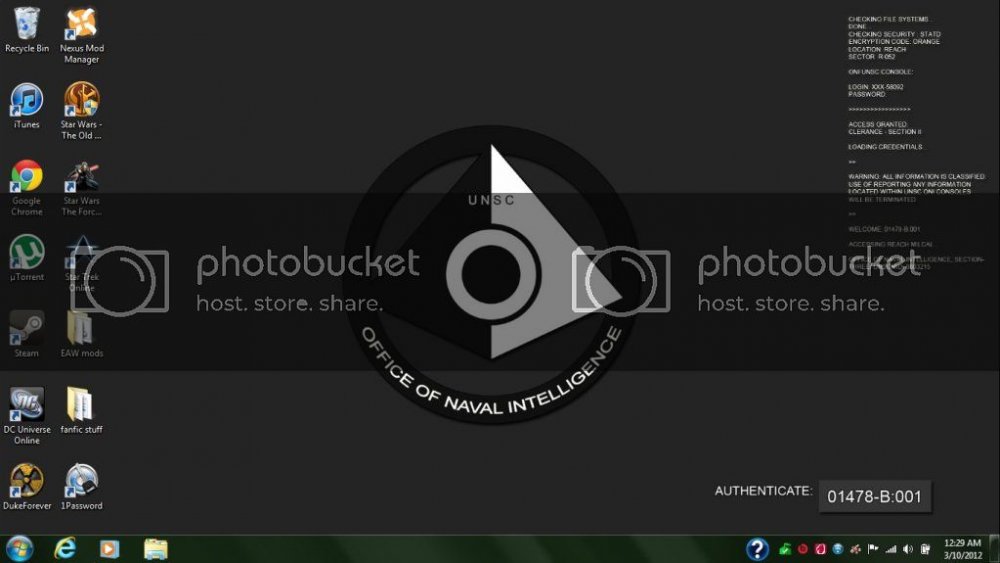Open the fanfic stuff folder
The width and height of the screenshot is (1000, 563).
[82, 411]
